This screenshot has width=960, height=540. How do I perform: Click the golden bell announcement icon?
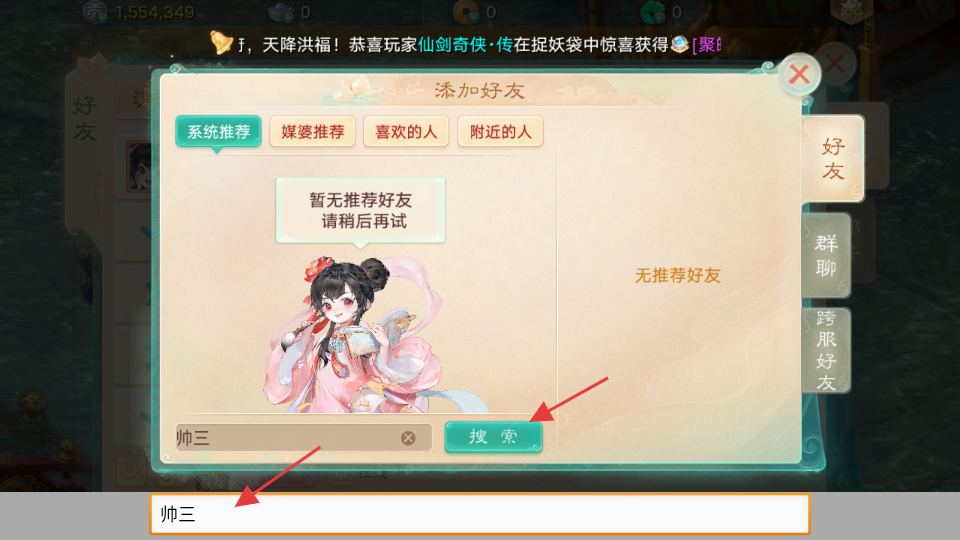click(222, 43)
